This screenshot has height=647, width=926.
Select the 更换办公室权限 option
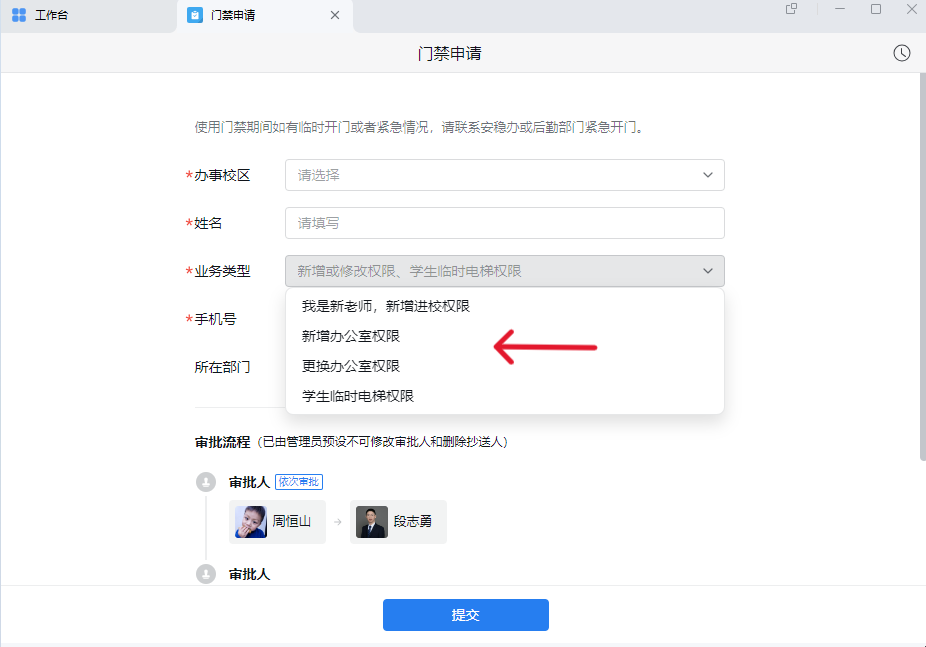[351, 366]
